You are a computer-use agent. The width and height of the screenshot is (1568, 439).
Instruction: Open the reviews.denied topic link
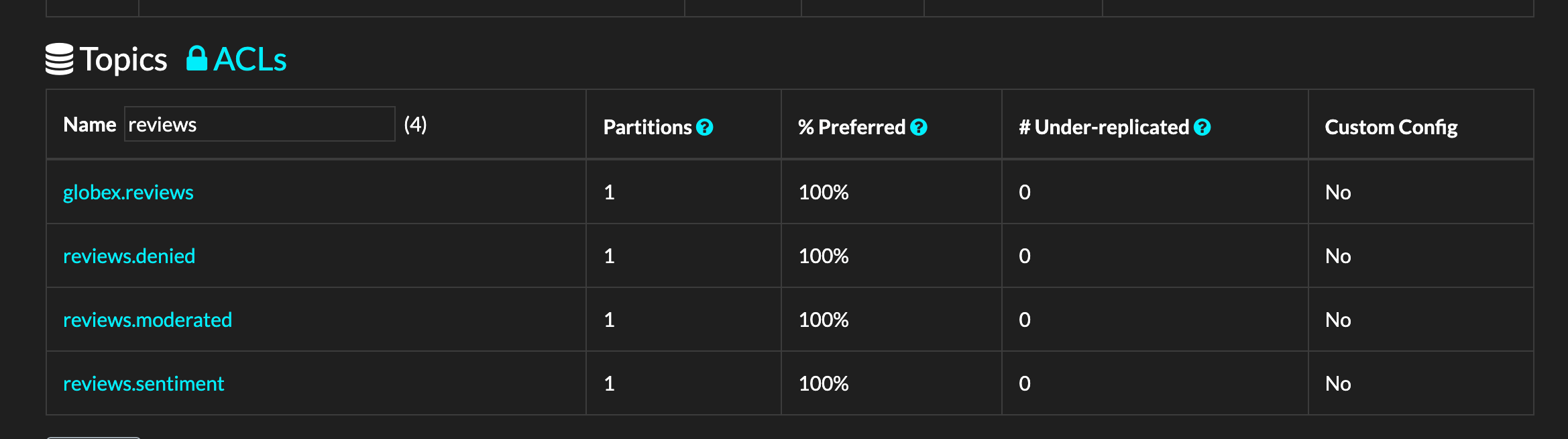(129, 256)
